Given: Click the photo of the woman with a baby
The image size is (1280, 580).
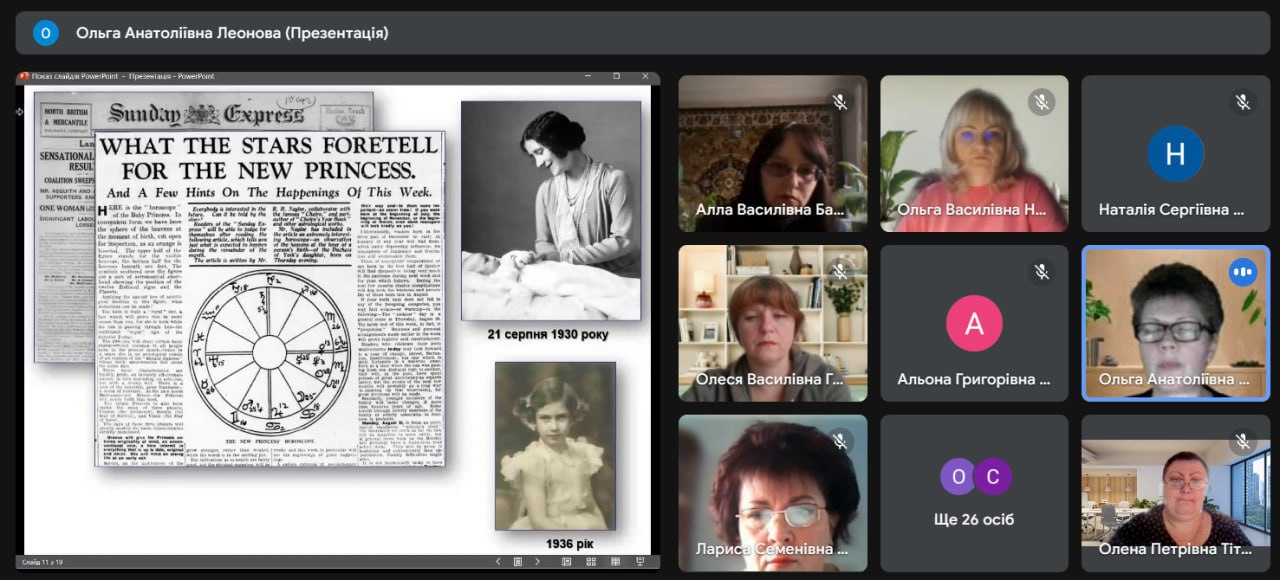Looking at the screenshot, I should click(x=551, y=211).
